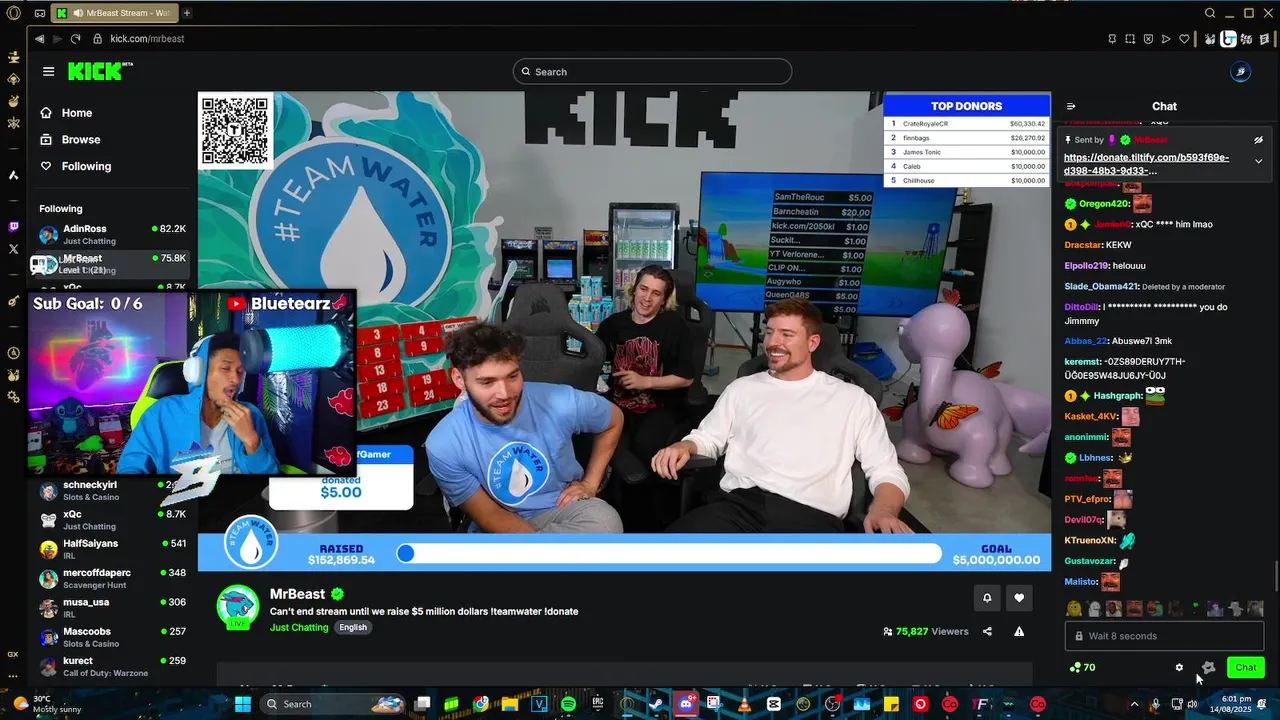The height and width of the screenshot is (720, 1280).
Task: Click the browser back arrow
Action: pyautogui.click(x=39, y=39)
